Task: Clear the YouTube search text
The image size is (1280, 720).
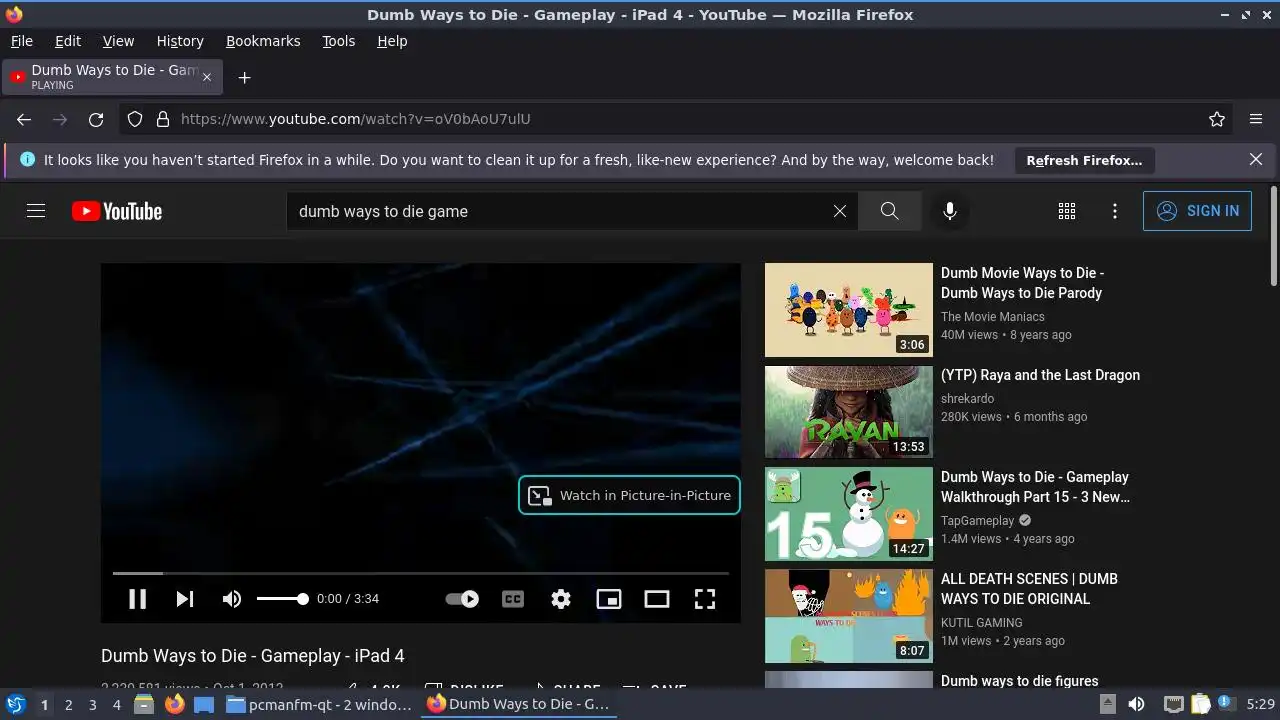Action: coord(840,211)
